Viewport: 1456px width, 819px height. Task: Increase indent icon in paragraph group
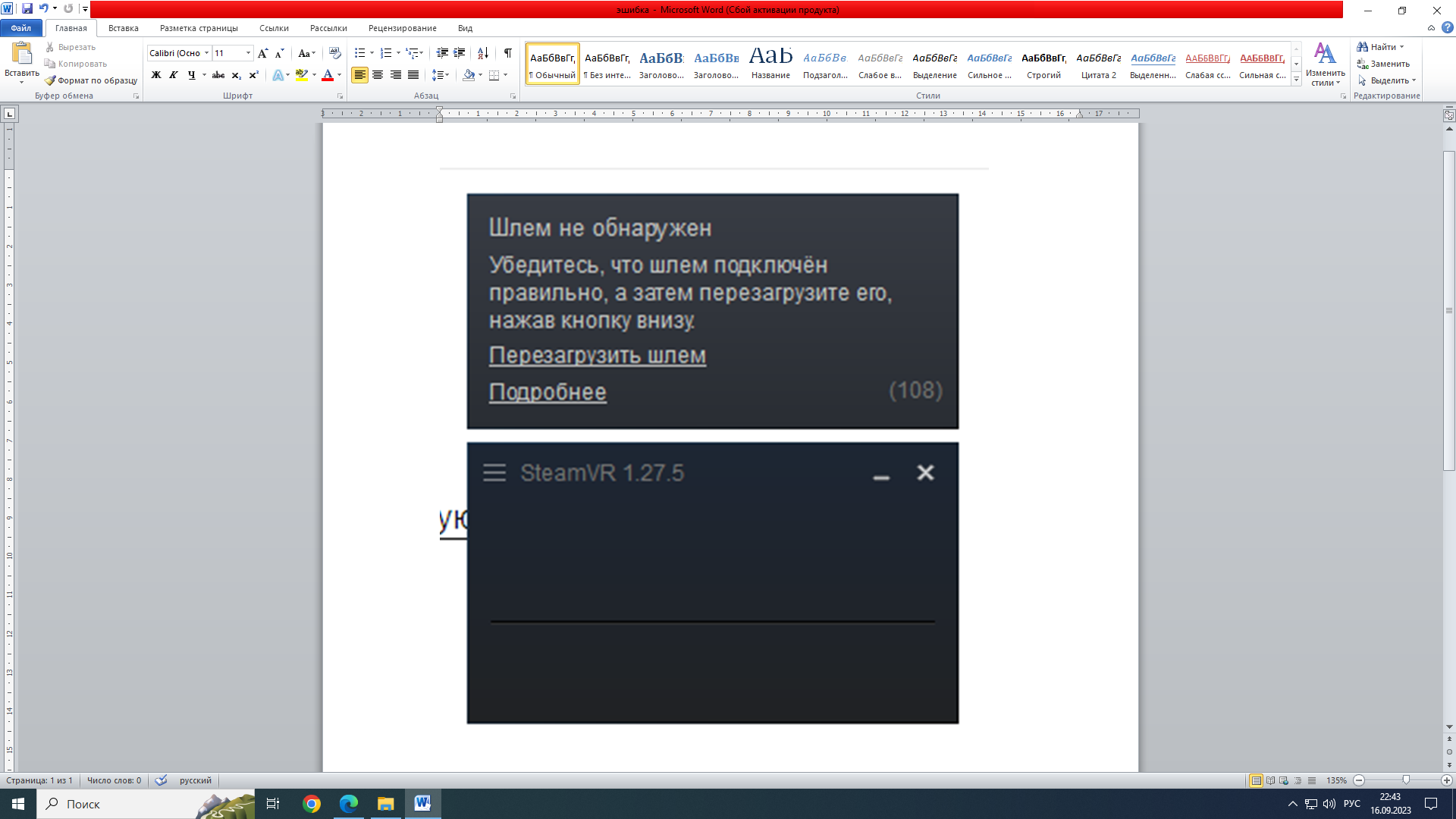click(460, 53)
